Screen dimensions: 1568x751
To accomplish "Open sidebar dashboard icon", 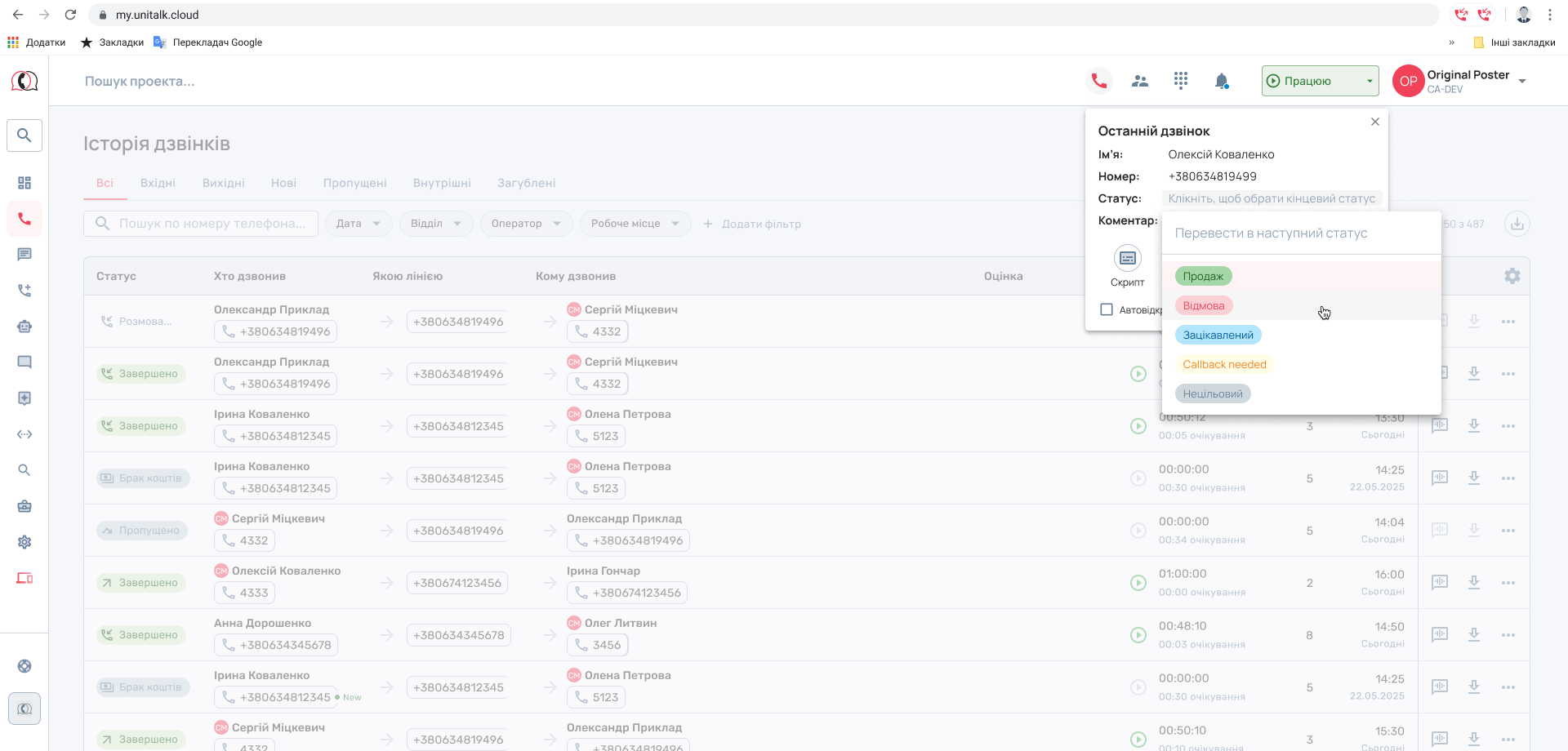I will coord(24,183).
